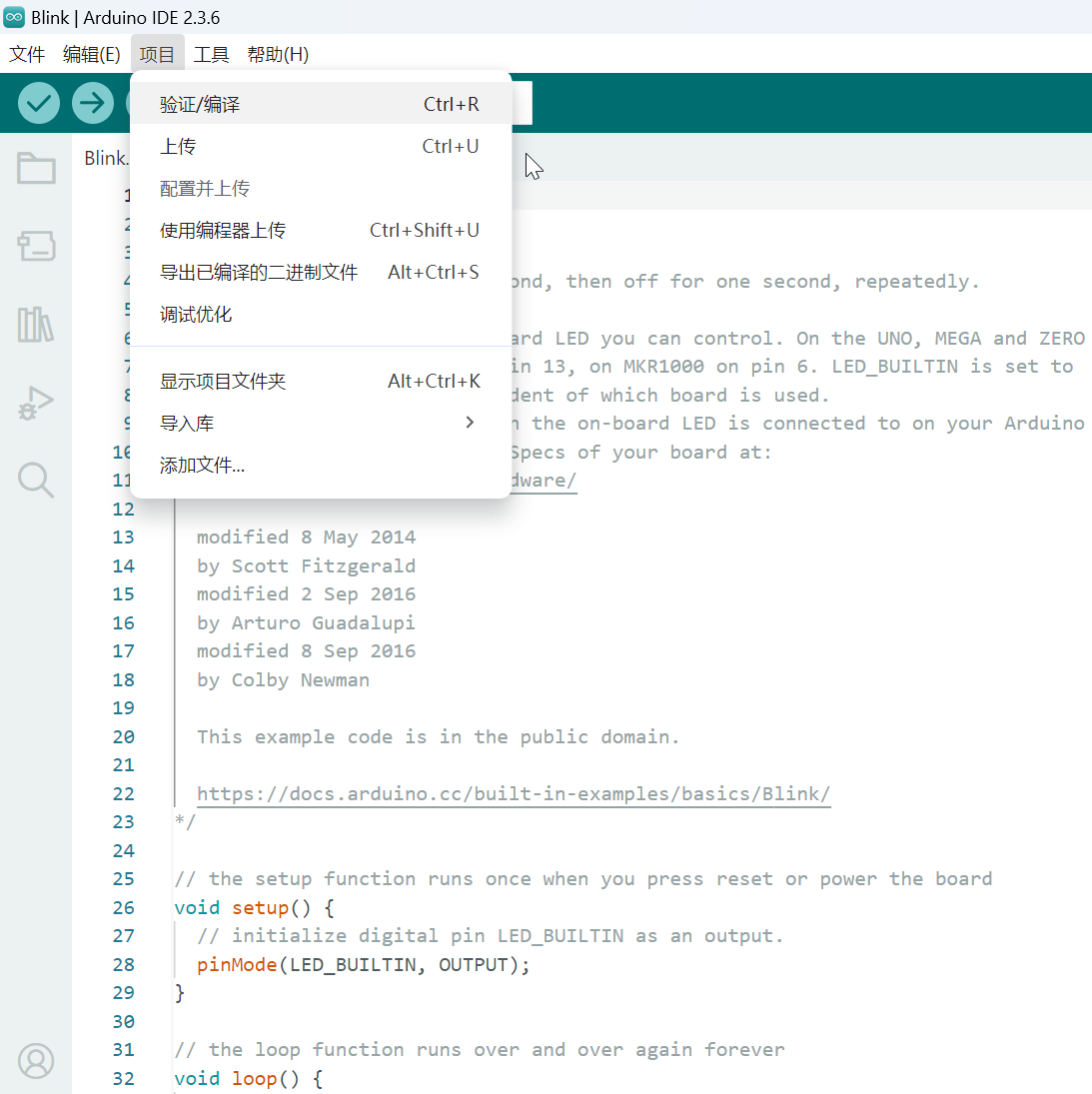Expand the 导入库 submenu arrow

[x=470, y=423]
